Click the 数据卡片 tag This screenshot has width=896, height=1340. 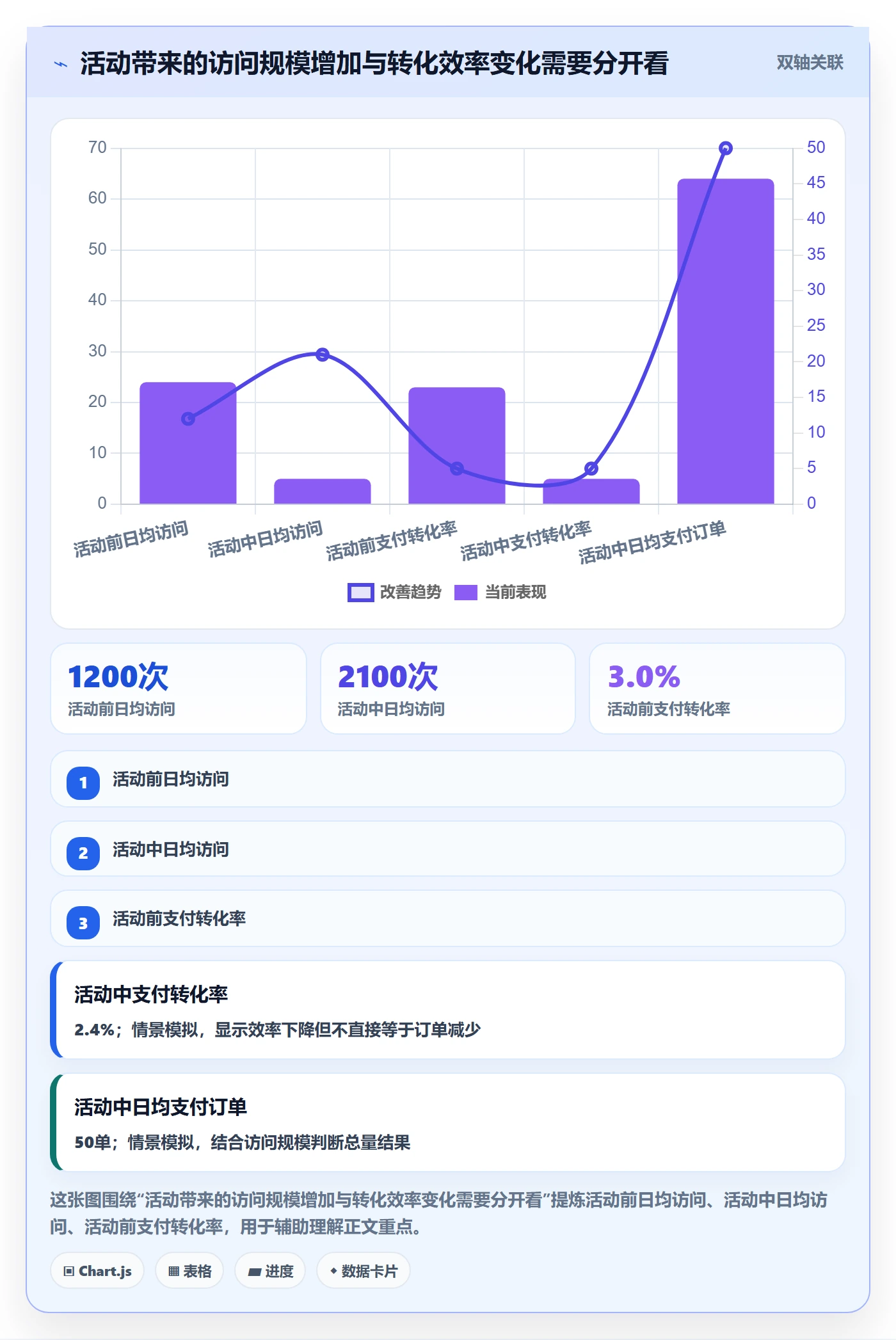tap(363, 1271)
